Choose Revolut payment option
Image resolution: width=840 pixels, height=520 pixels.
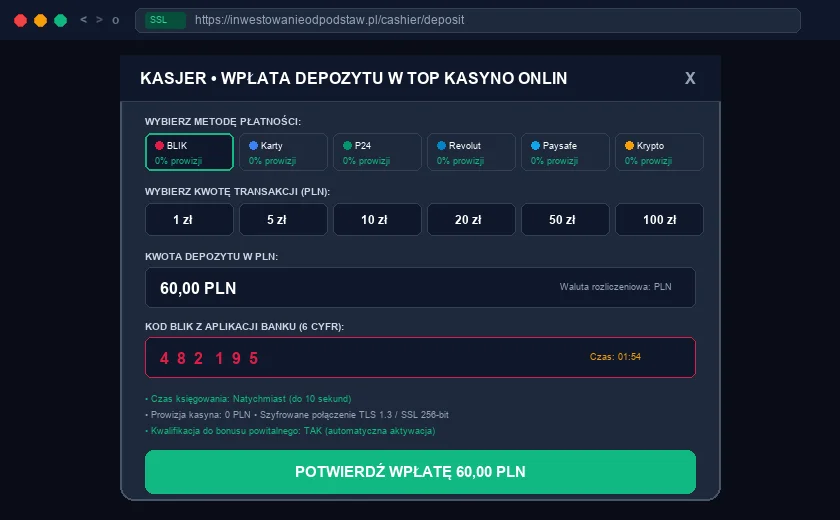pyautogui.click(x=471, y=152)
